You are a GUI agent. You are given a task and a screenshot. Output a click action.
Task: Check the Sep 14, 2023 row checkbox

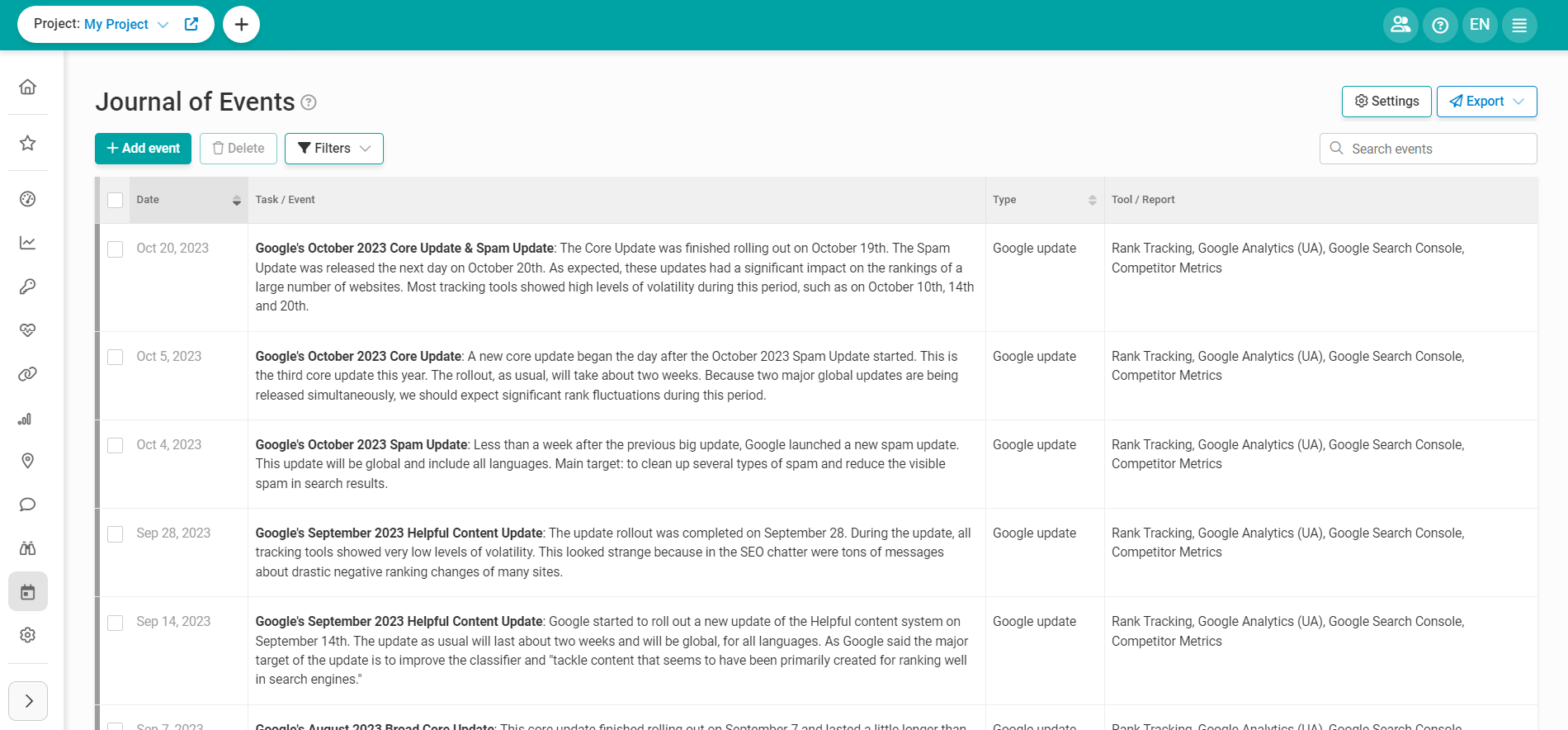116,622
